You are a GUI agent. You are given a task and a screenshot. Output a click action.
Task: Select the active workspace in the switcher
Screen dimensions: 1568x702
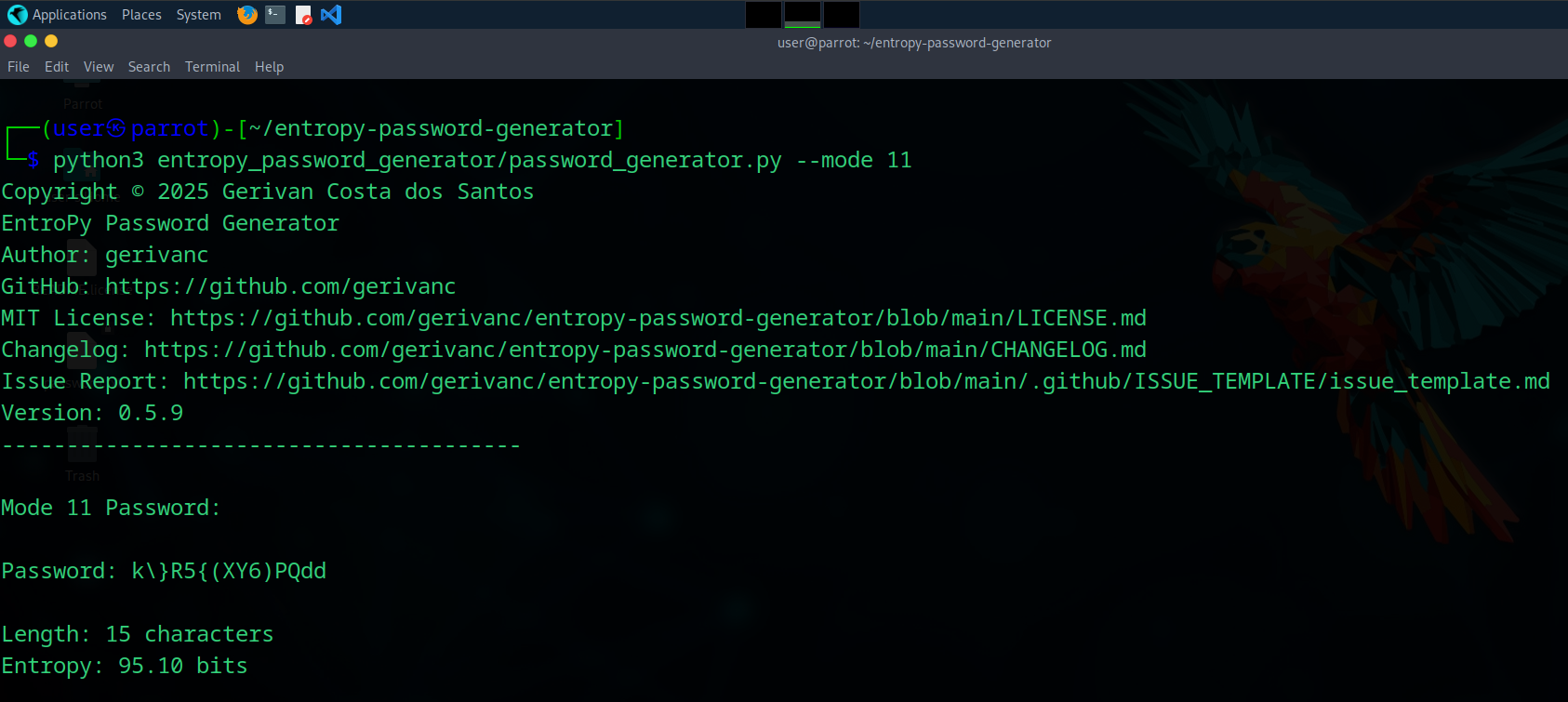pyautogui.click(x=802, y=14)
